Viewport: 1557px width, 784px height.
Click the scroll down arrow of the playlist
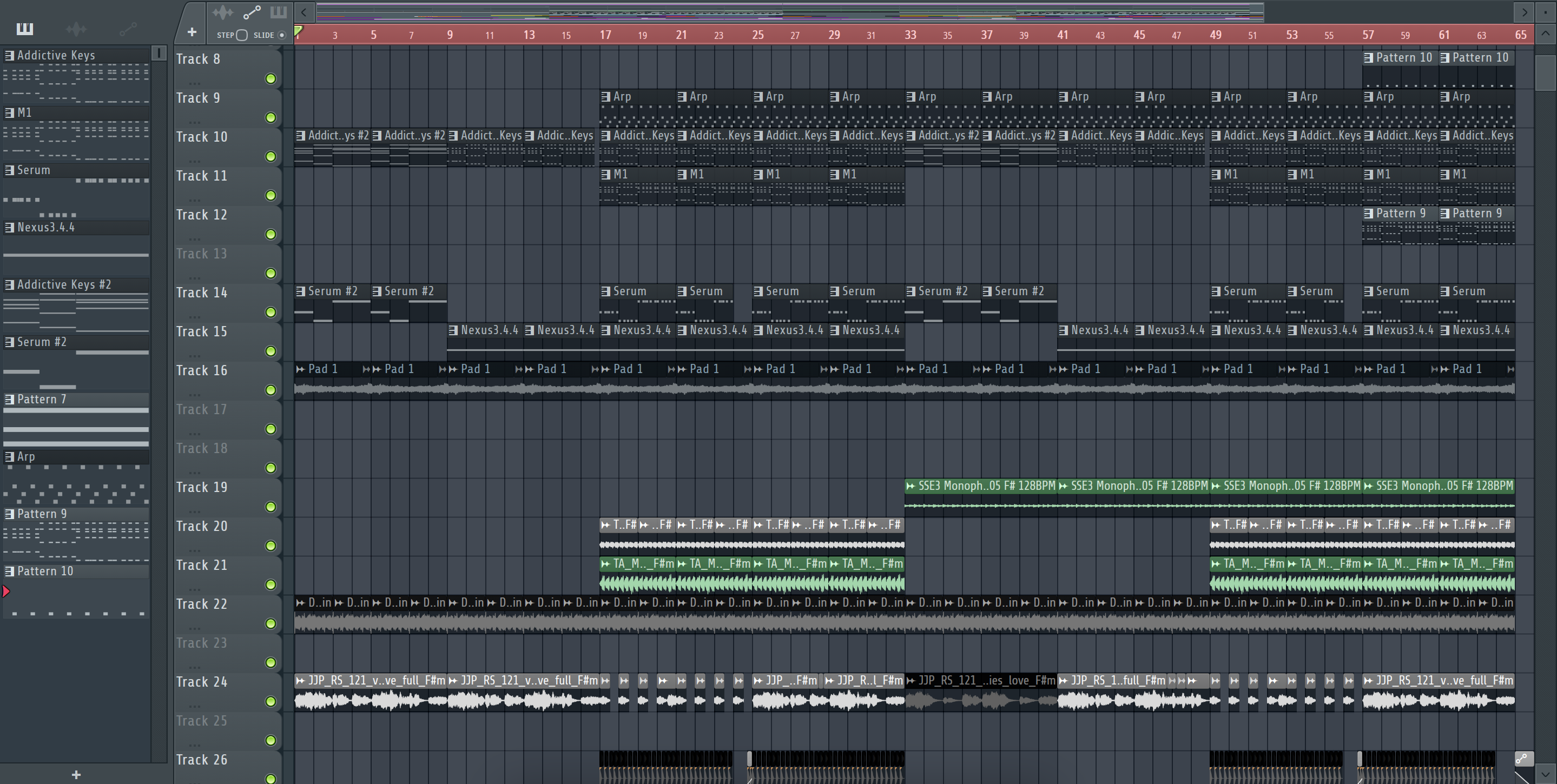1545,774
